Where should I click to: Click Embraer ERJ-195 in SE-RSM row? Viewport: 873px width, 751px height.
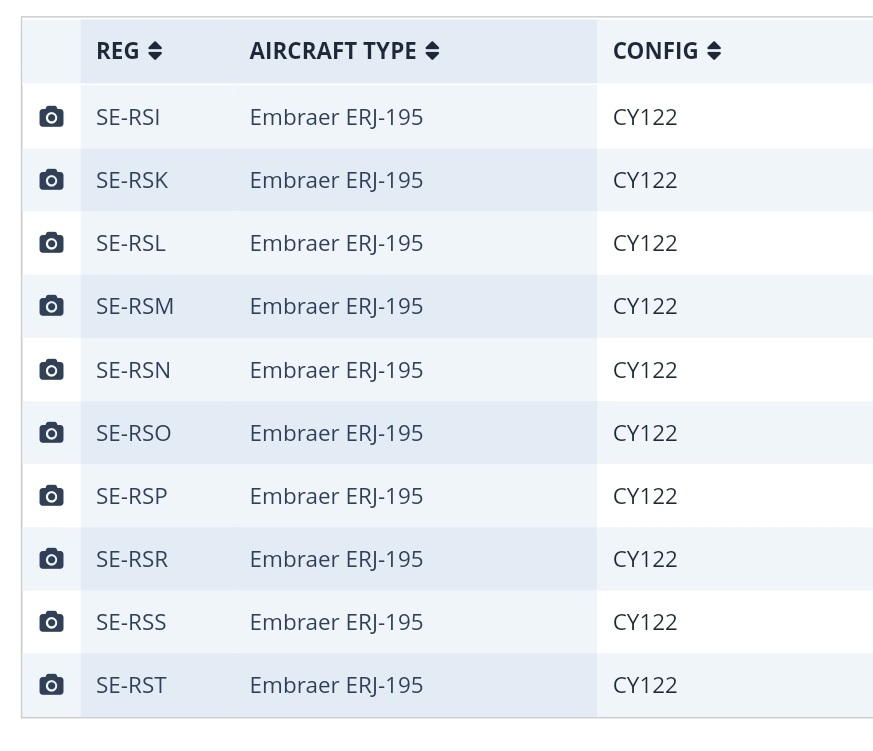tap(336, 306)
